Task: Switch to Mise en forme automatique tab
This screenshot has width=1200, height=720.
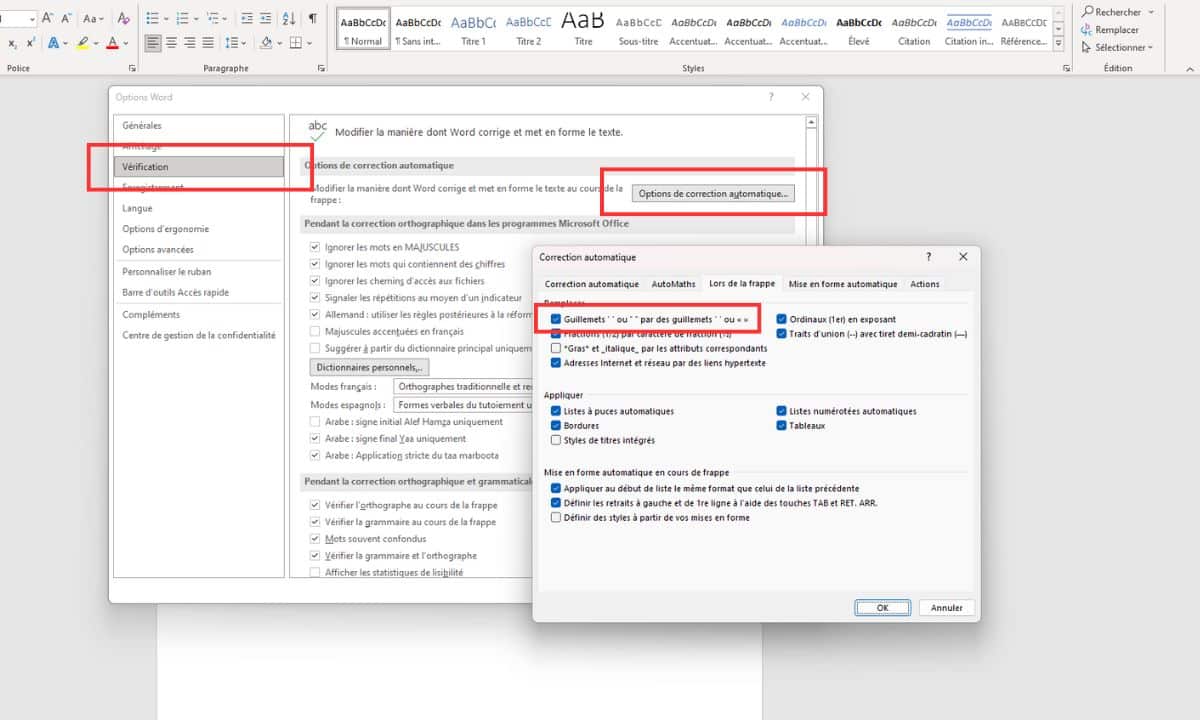Action: (x=843, y=284)
